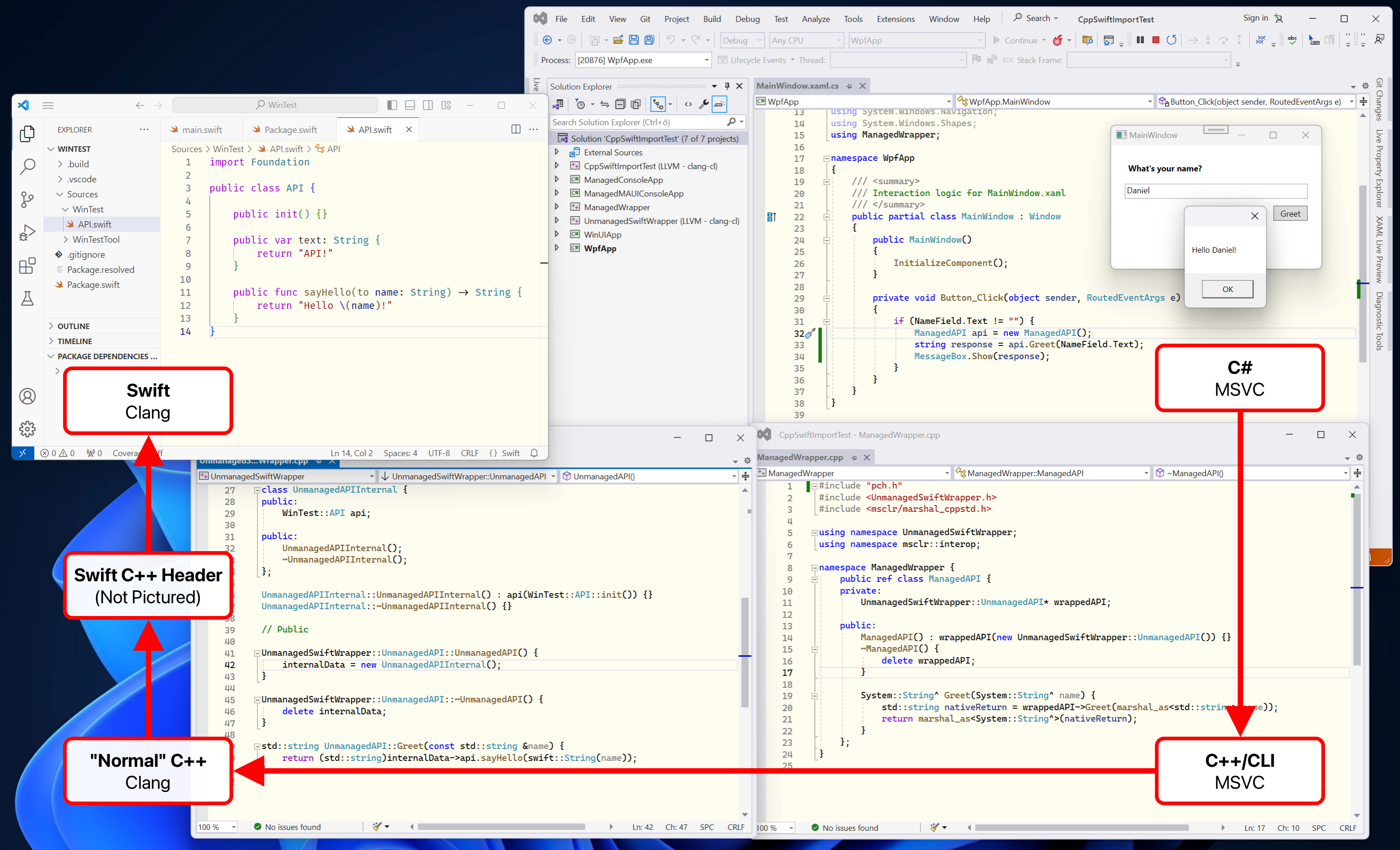Toggle the panel layout icon in VS Code

pos(410,105)
